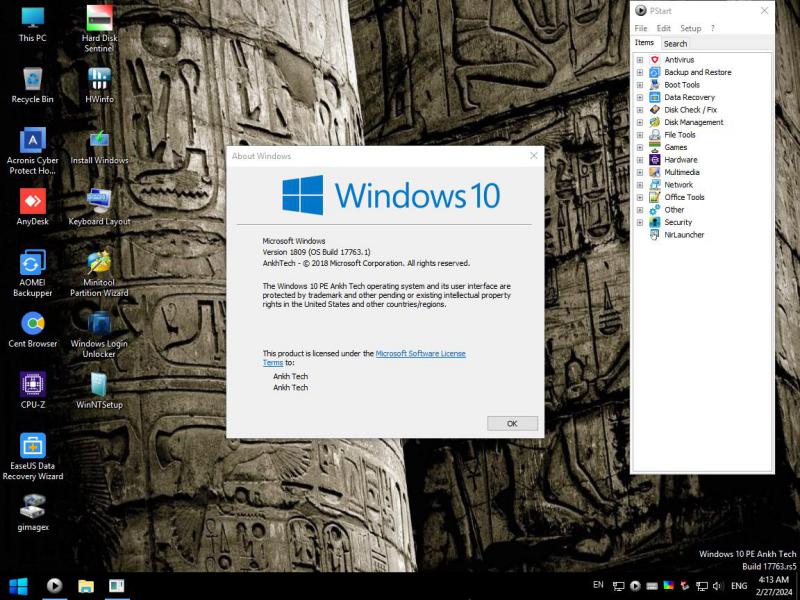Open the ? help menu in PStart

tap(713, 28)
